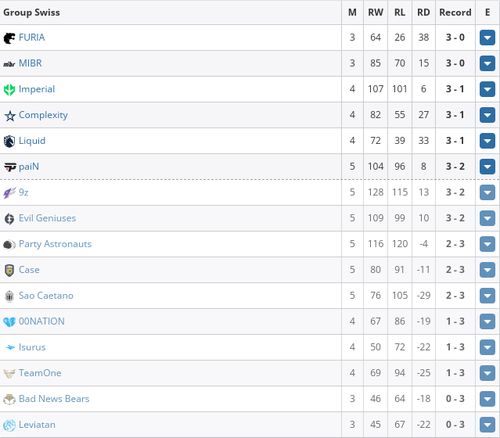Open the Complexity team link
Screen dimensions: 500x438
tap(43, 115)
